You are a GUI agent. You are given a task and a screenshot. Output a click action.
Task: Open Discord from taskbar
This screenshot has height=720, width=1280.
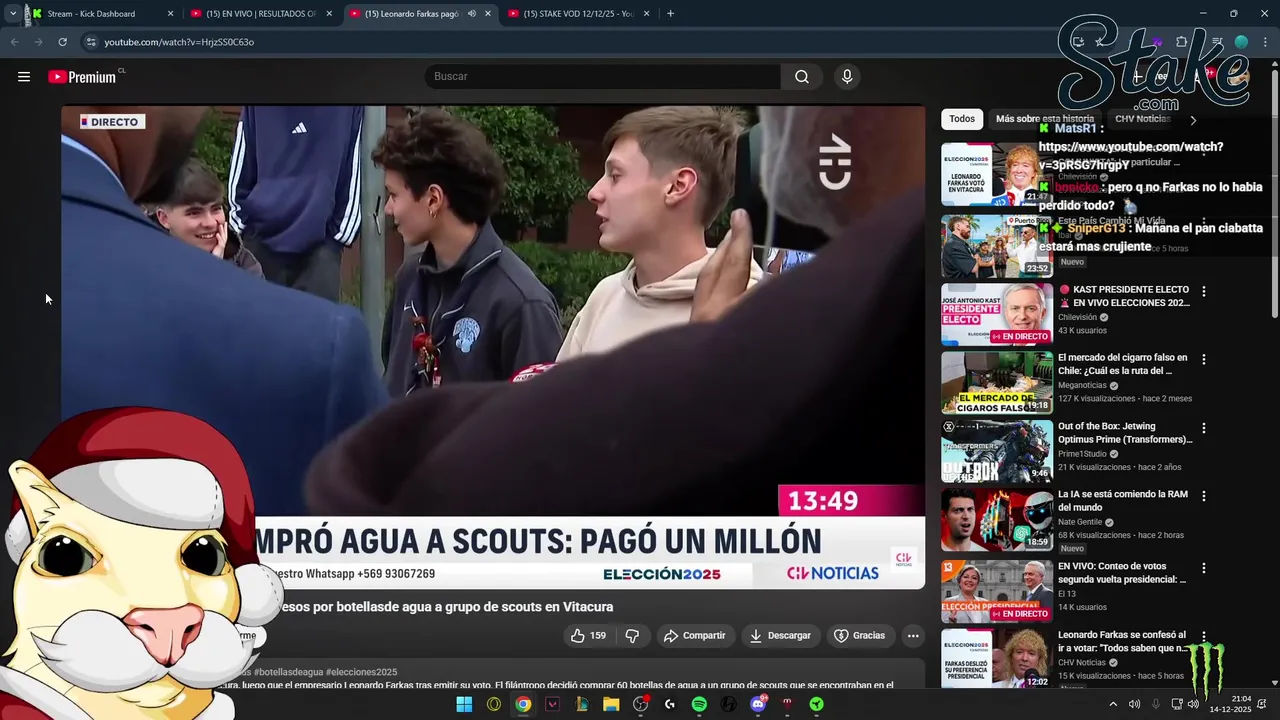(758, 704)
